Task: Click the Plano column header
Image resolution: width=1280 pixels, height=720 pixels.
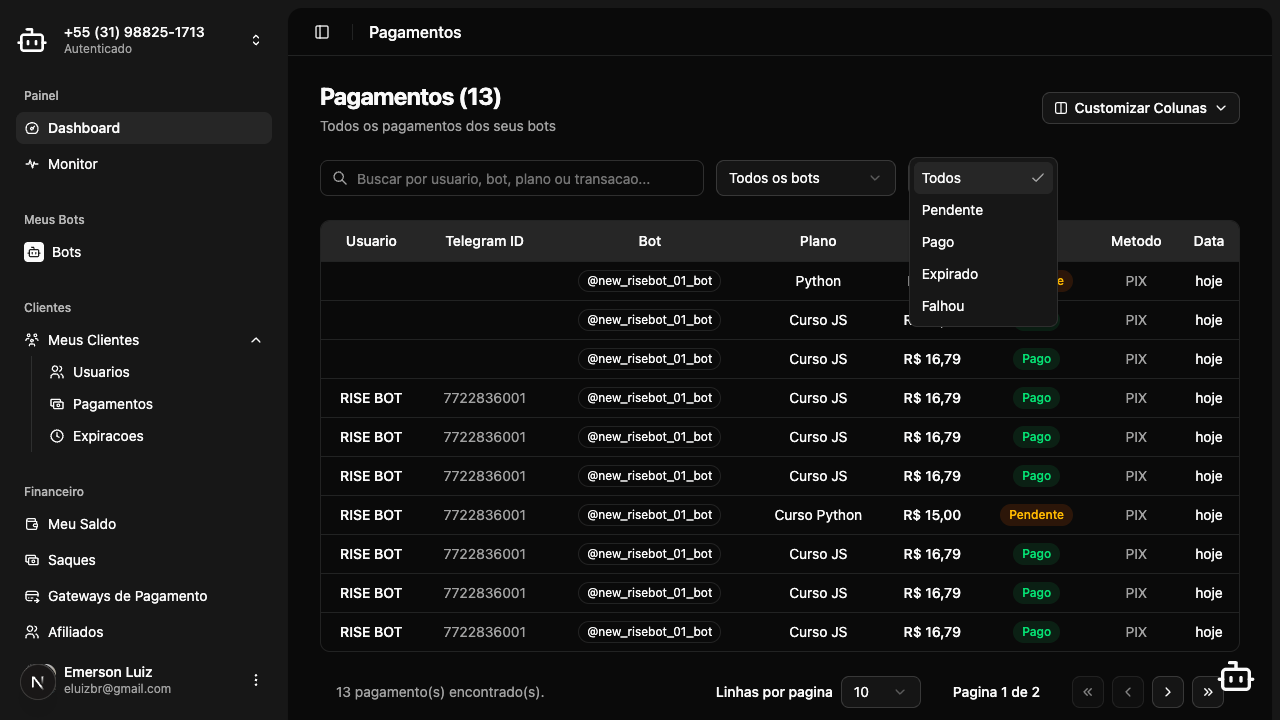Action: coord(818,241)
